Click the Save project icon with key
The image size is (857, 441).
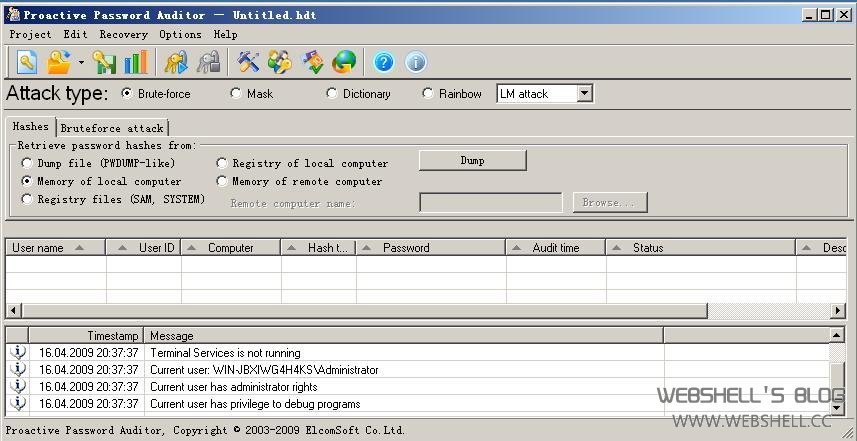tap(104, 62)
